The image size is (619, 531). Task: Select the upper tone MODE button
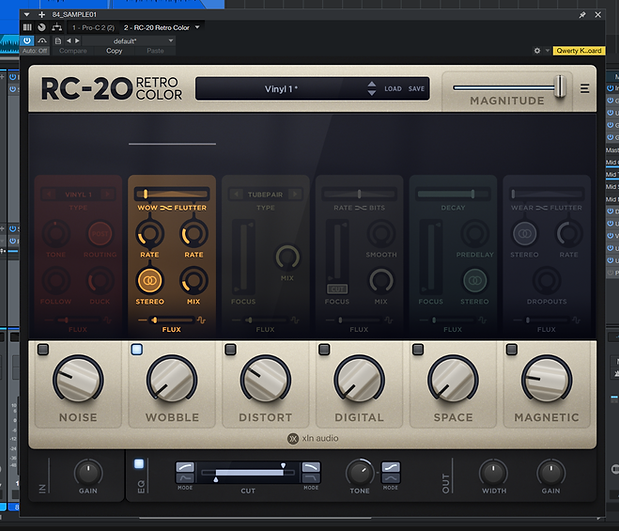391,467
